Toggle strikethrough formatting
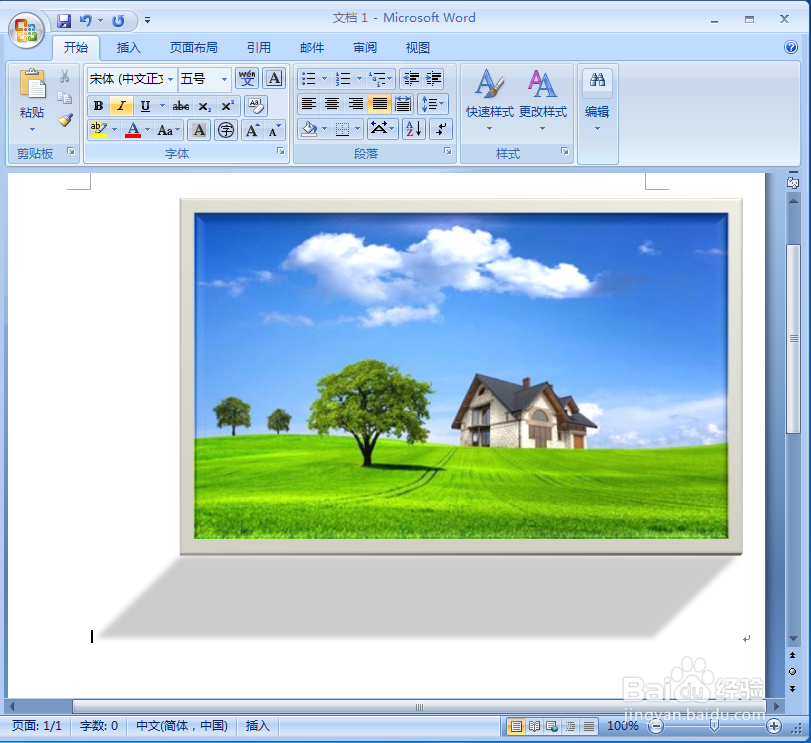The image size is (811, 743). (x=181, y=106)
